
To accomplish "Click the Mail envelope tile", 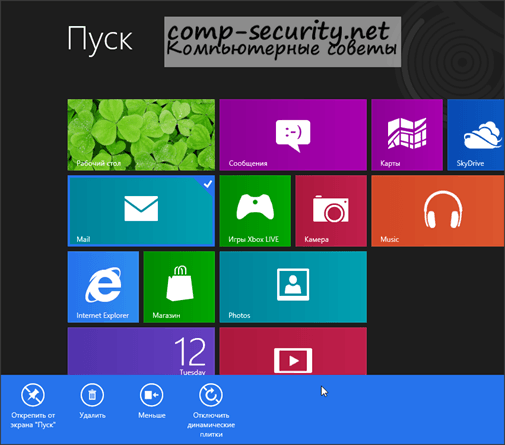I will [x=141, y=211].
